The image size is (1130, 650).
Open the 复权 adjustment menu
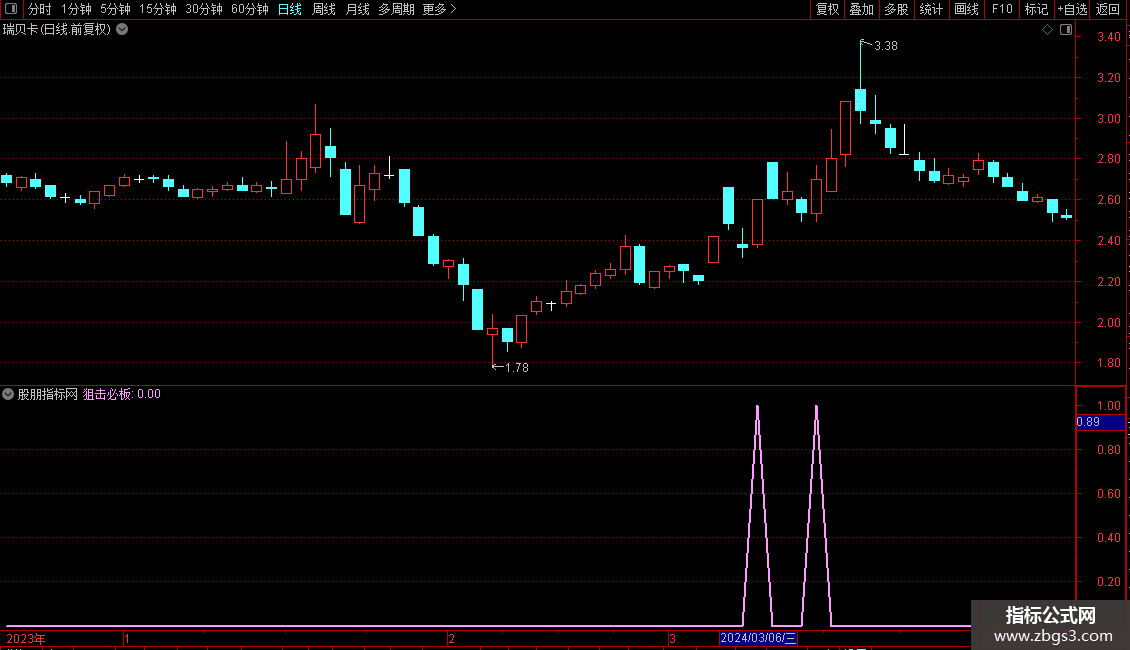tap(827, 9)
